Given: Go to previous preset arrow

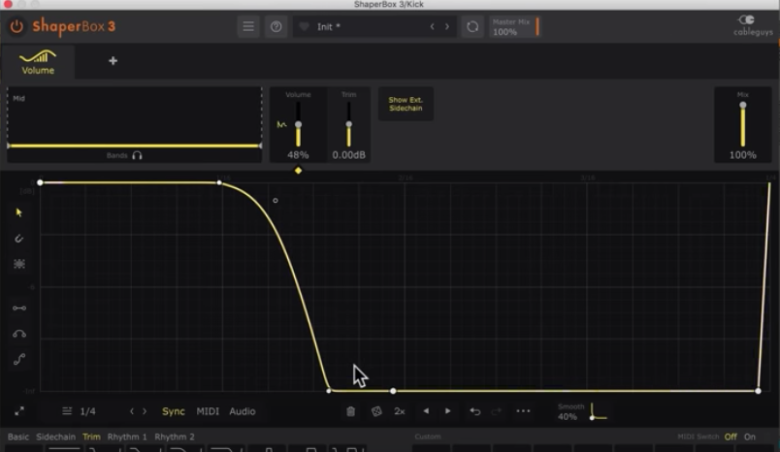Looking at the screenshot, I should click(x=432, y=26).
